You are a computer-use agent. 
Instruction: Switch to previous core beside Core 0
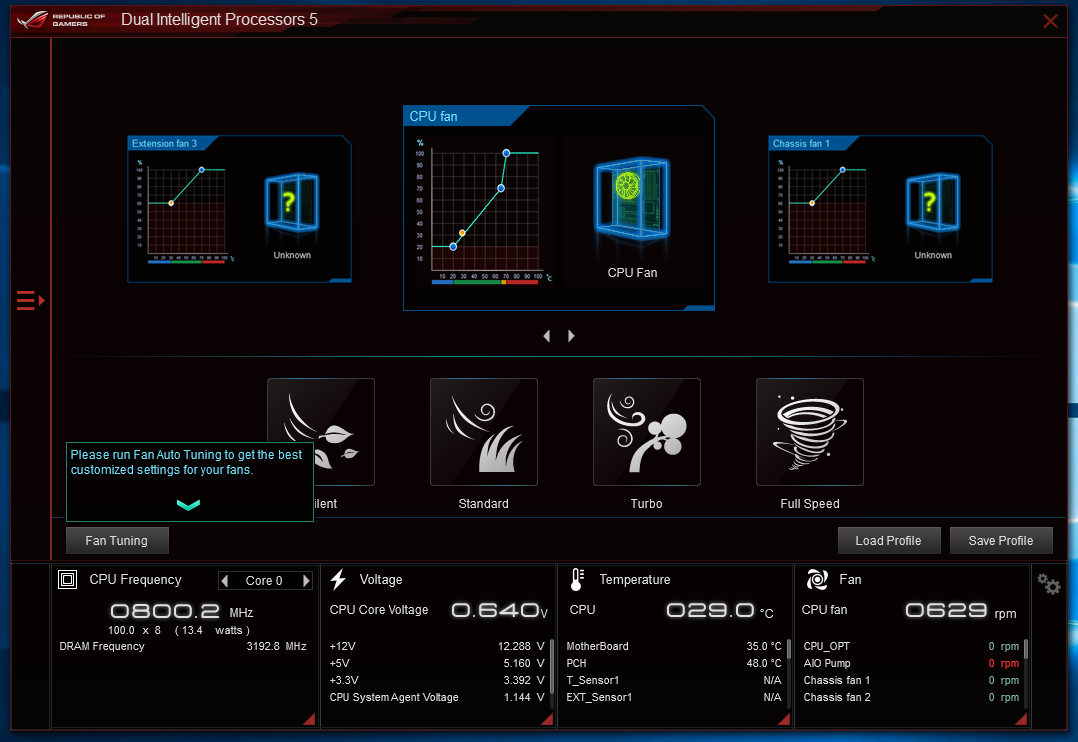224,581
